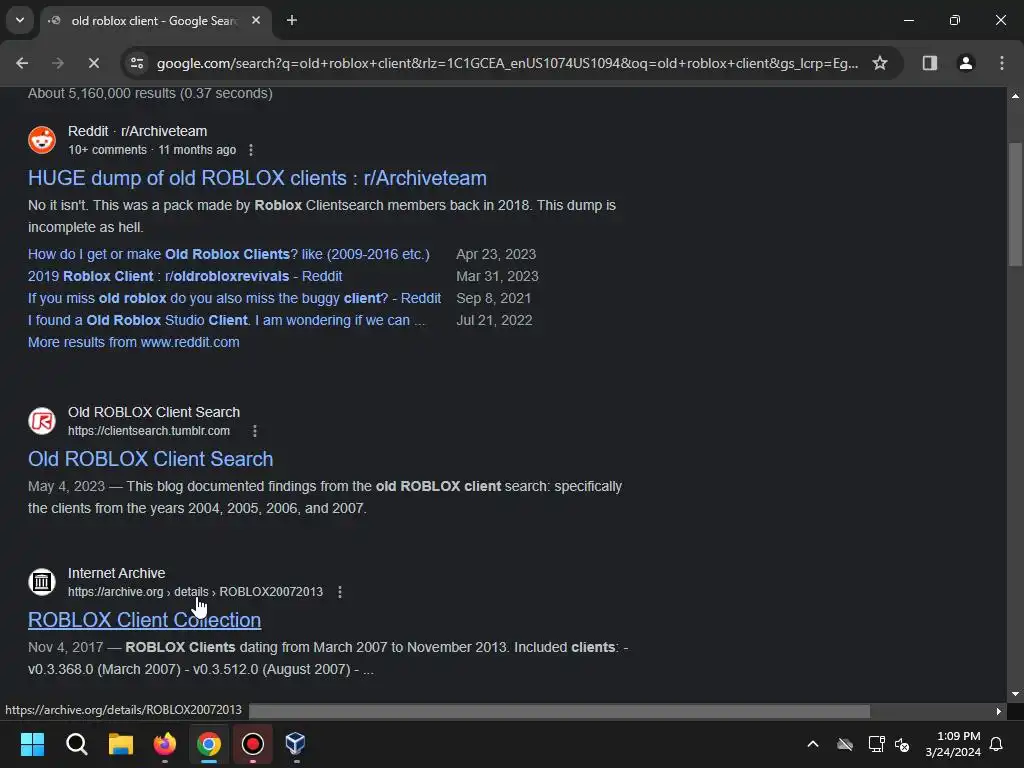Click the browser back arrow
This screenshot has width=1024, height=768.
[x=22, y=63]
